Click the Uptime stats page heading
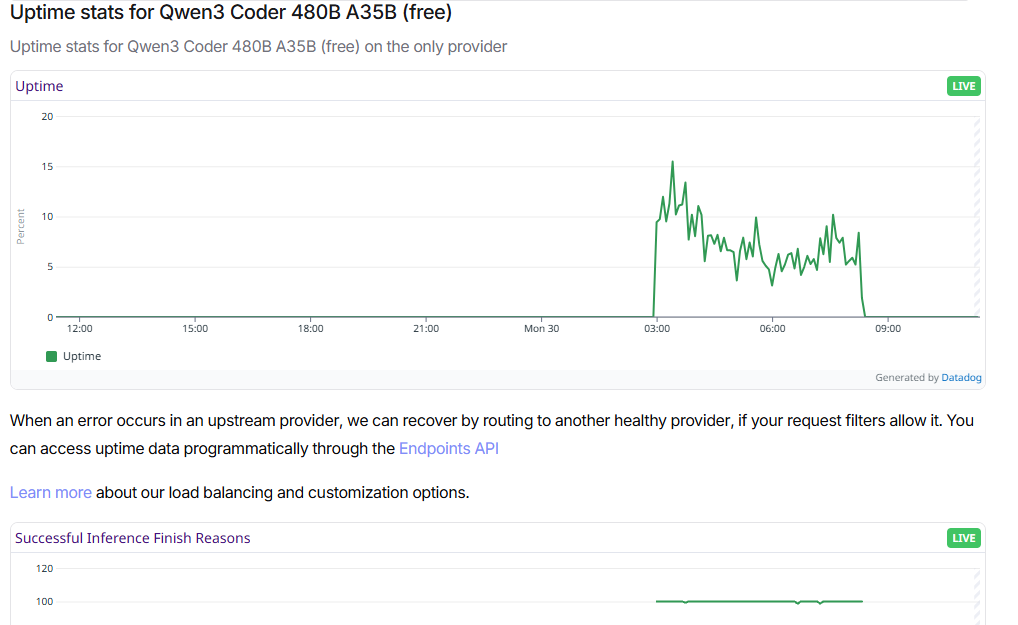This screenshot has height=625, width=1018. 230,12
